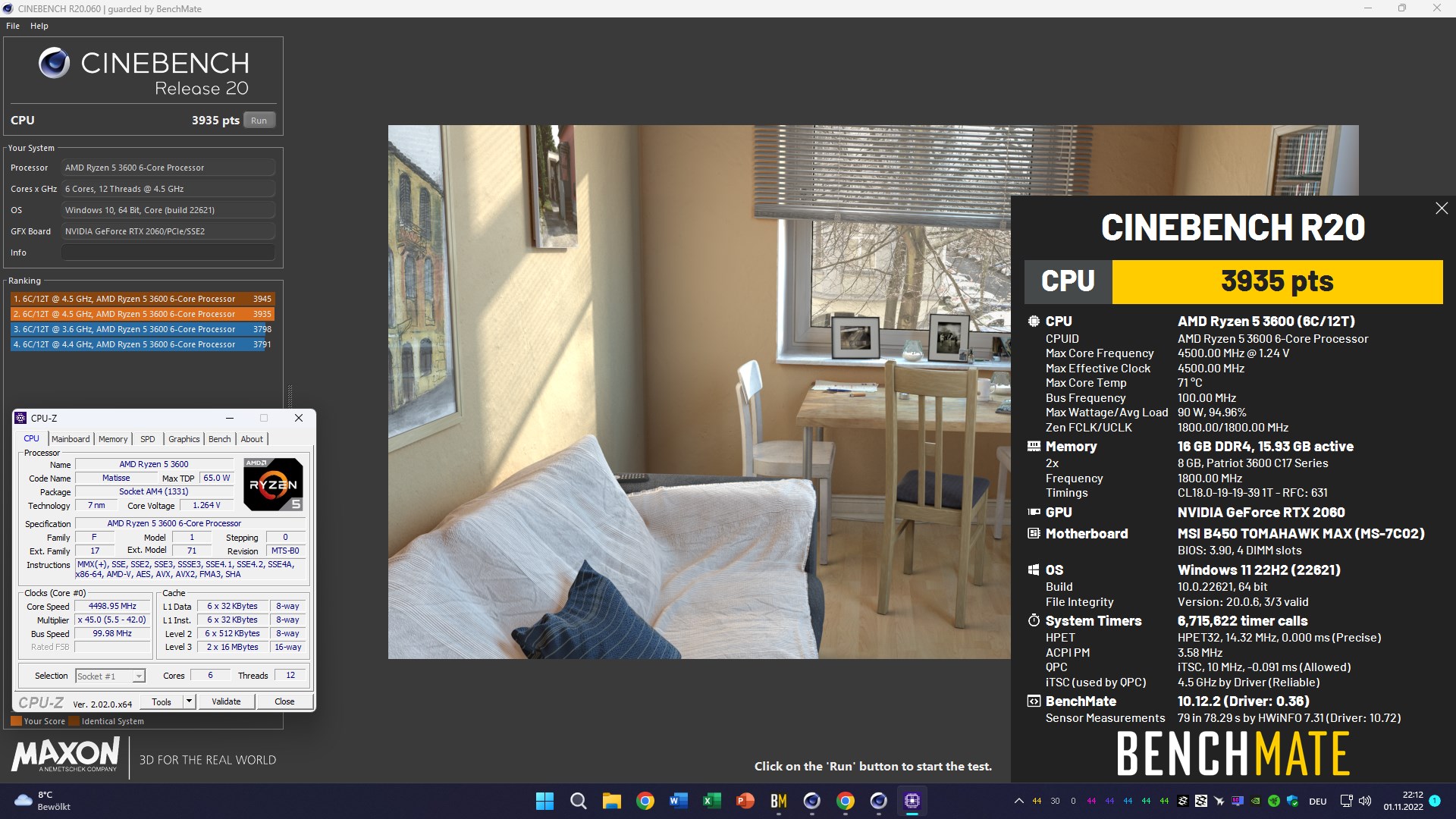Open File Explorer from the taskbar

611,801
